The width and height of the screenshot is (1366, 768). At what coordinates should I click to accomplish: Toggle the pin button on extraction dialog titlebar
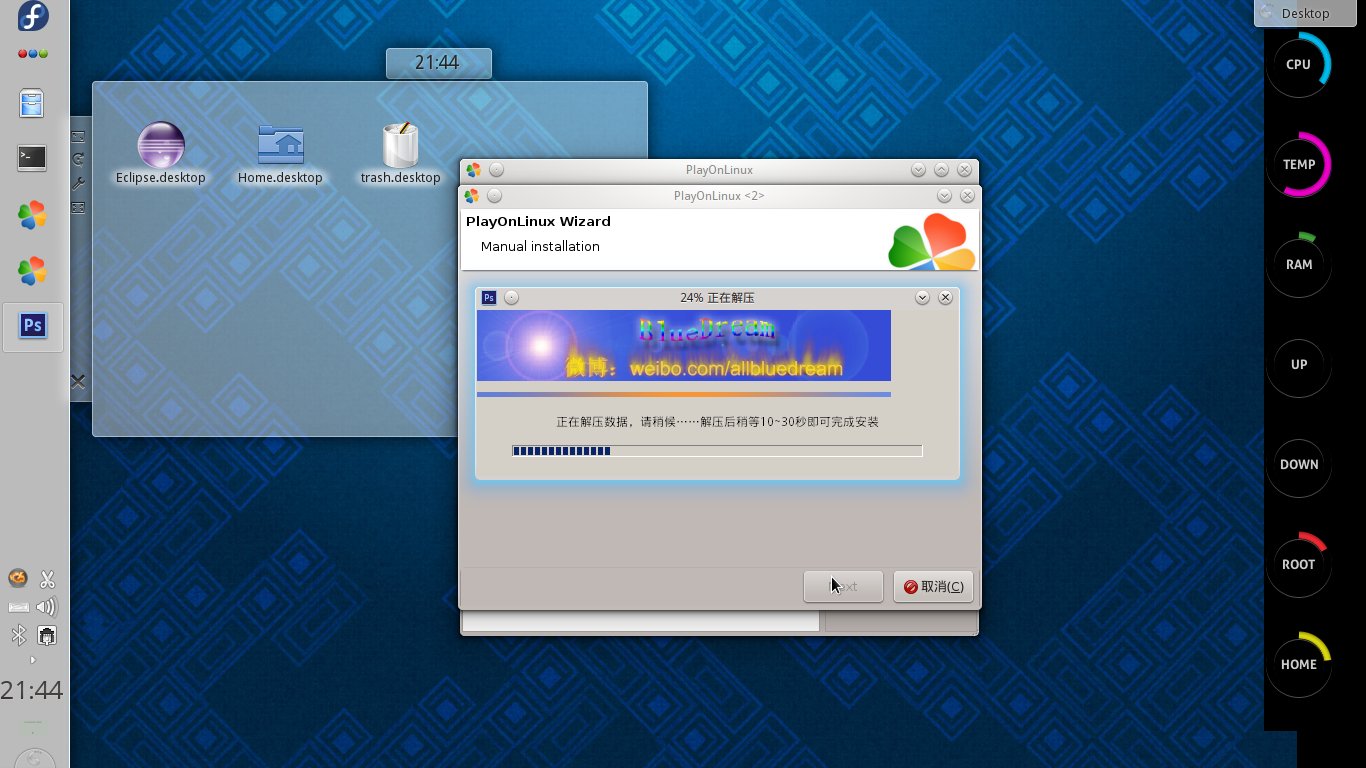(511, 297)
